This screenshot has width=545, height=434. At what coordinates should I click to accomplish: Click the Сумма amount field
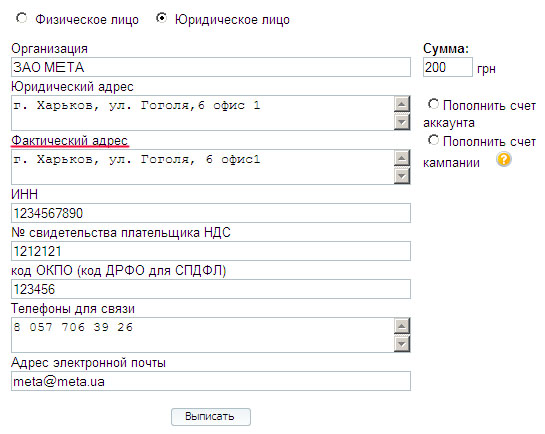tap(448, 67)
